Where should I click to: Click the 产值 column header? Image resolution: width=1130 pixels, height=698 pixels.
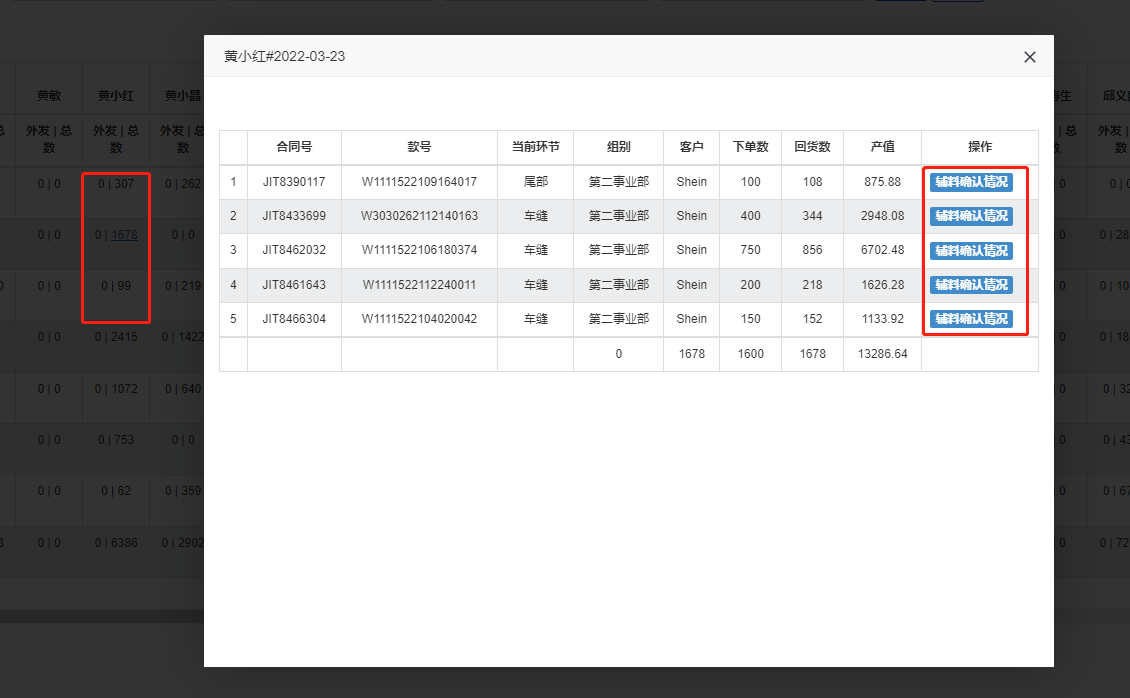click(x=882, y=147)
